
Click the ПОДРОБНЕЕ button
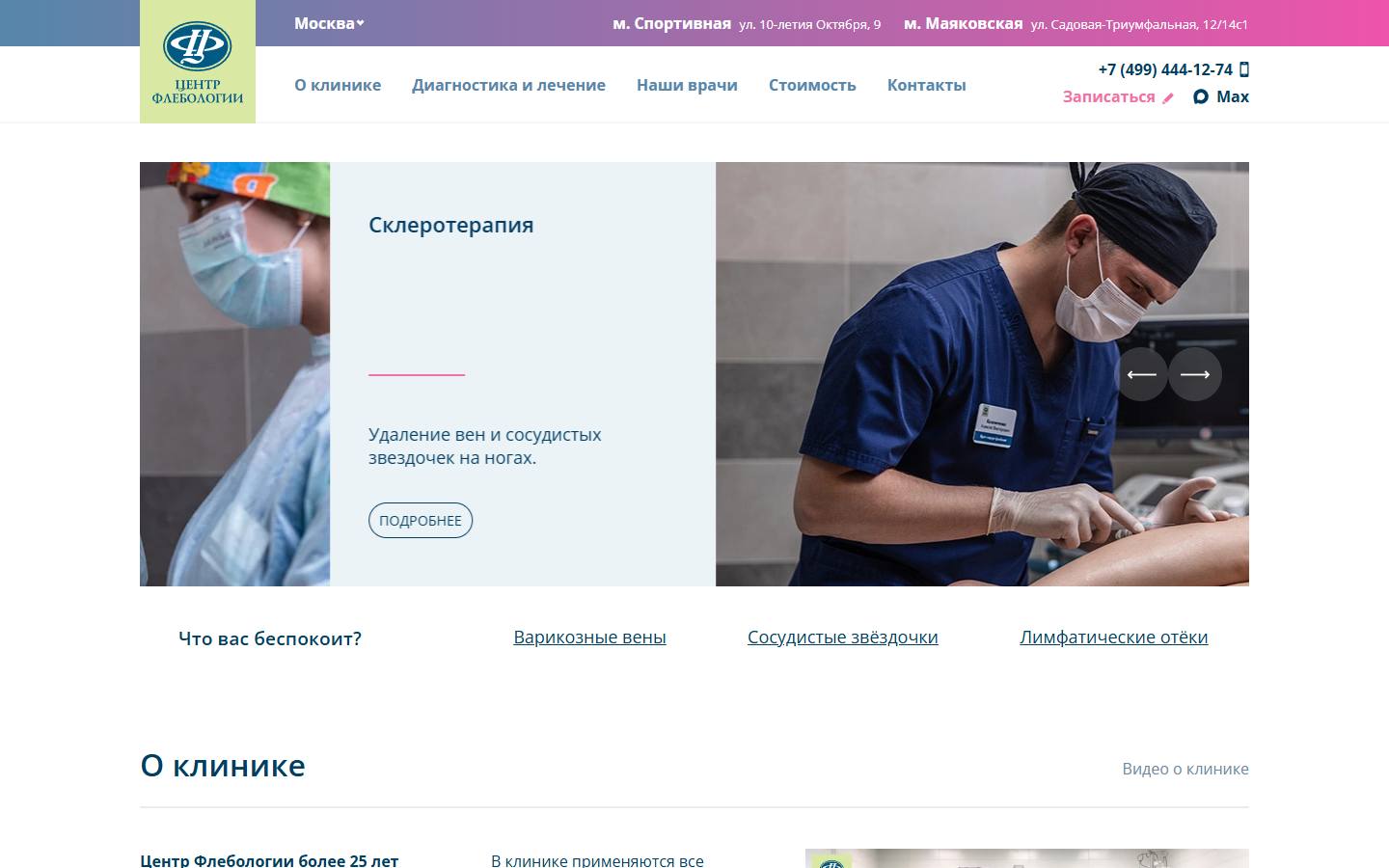click(x=421, y=520)
